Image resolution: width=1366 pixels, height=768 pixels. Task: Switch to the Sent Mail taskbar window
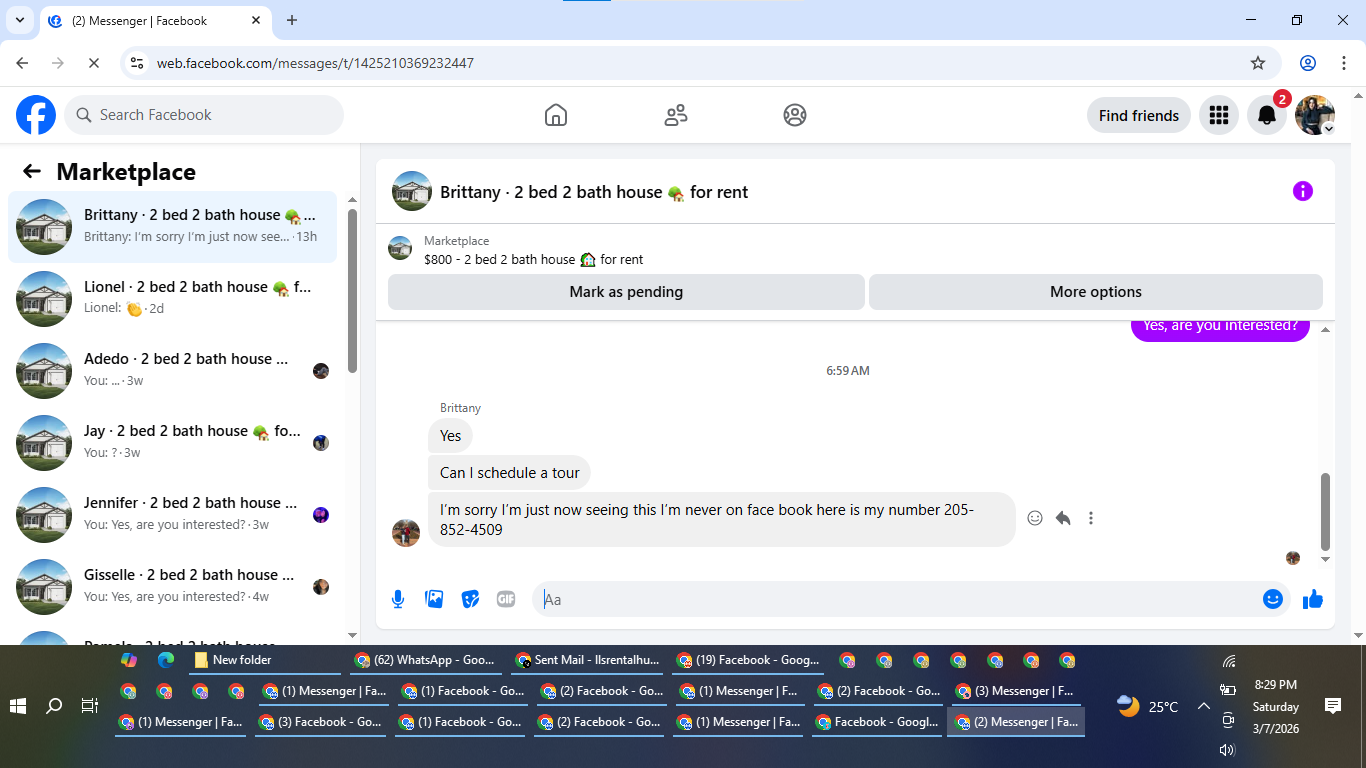pyautogui.click(x=587, y=660)
